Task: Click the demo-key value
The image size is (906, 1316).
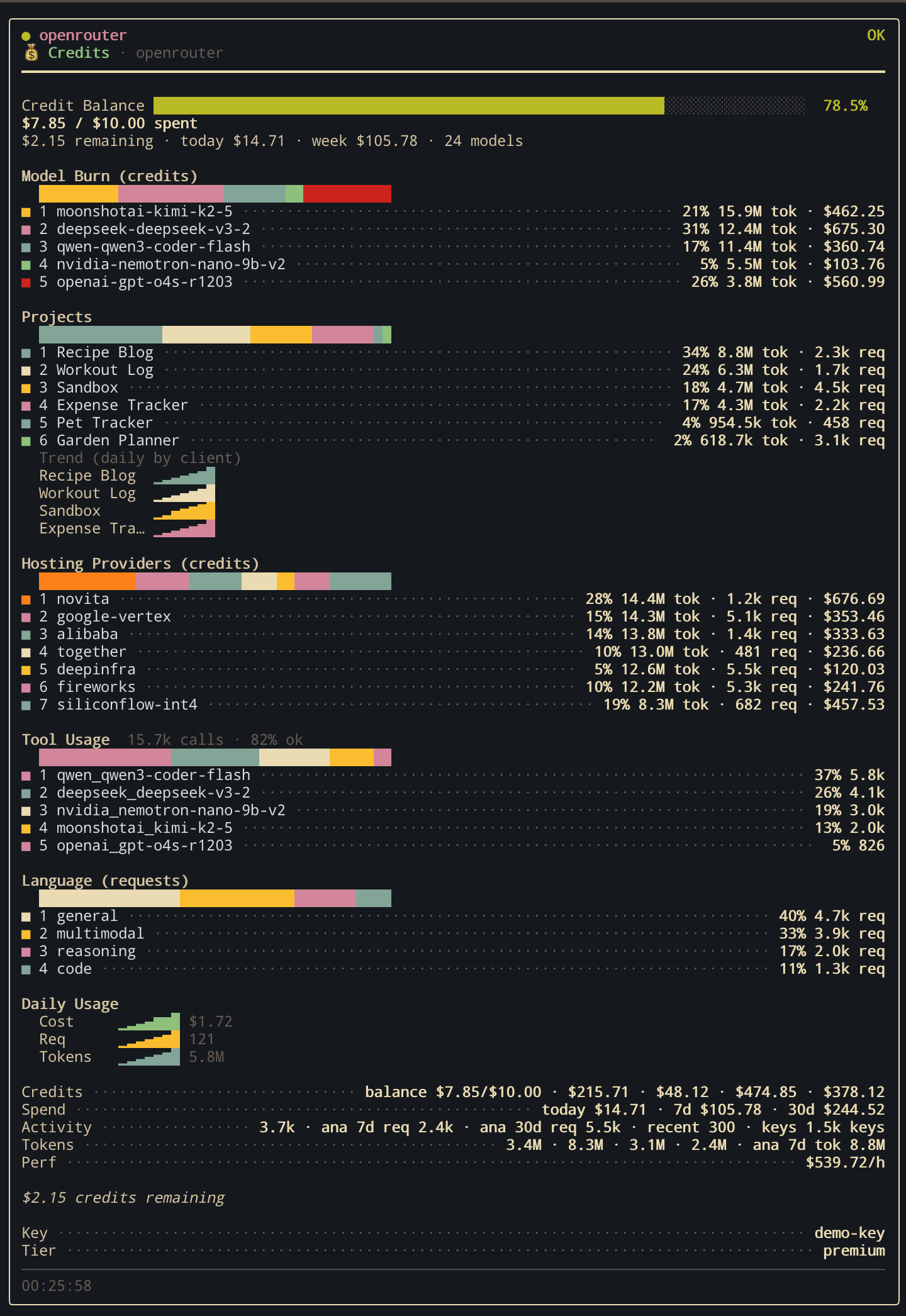Action: pos(849,1233)
